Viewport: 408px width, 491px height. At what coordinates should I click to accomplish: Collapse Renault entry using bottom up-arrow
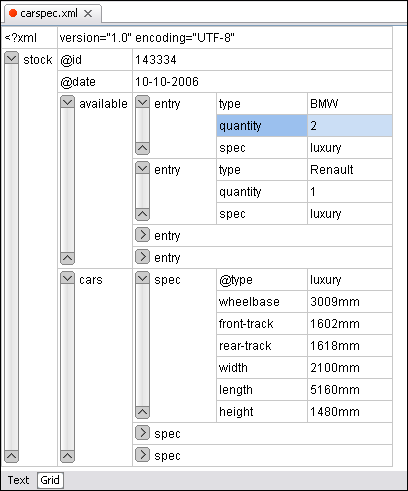(x=143, y=214)
